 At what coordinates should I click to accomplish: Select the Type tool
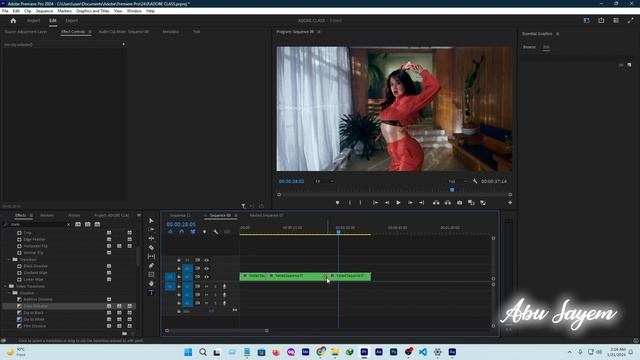(x=151, y=292)
